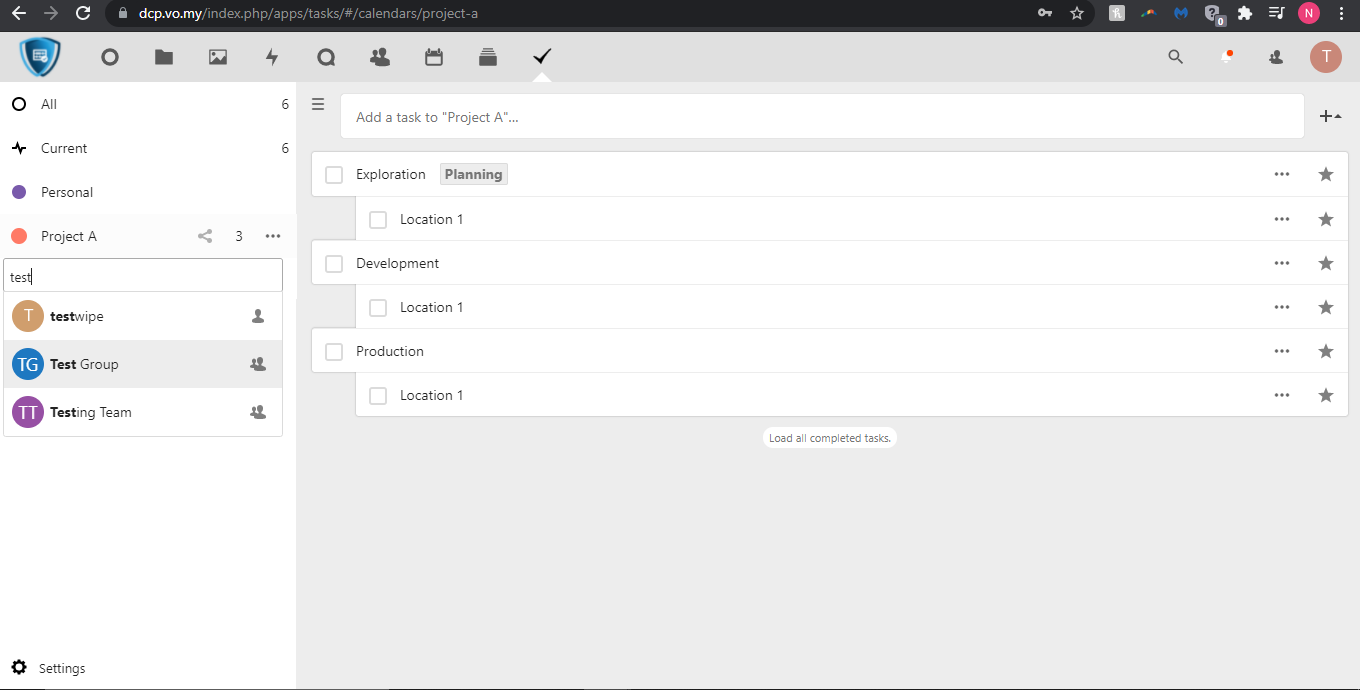Mark the Development task as completed

tap(334, 263)
